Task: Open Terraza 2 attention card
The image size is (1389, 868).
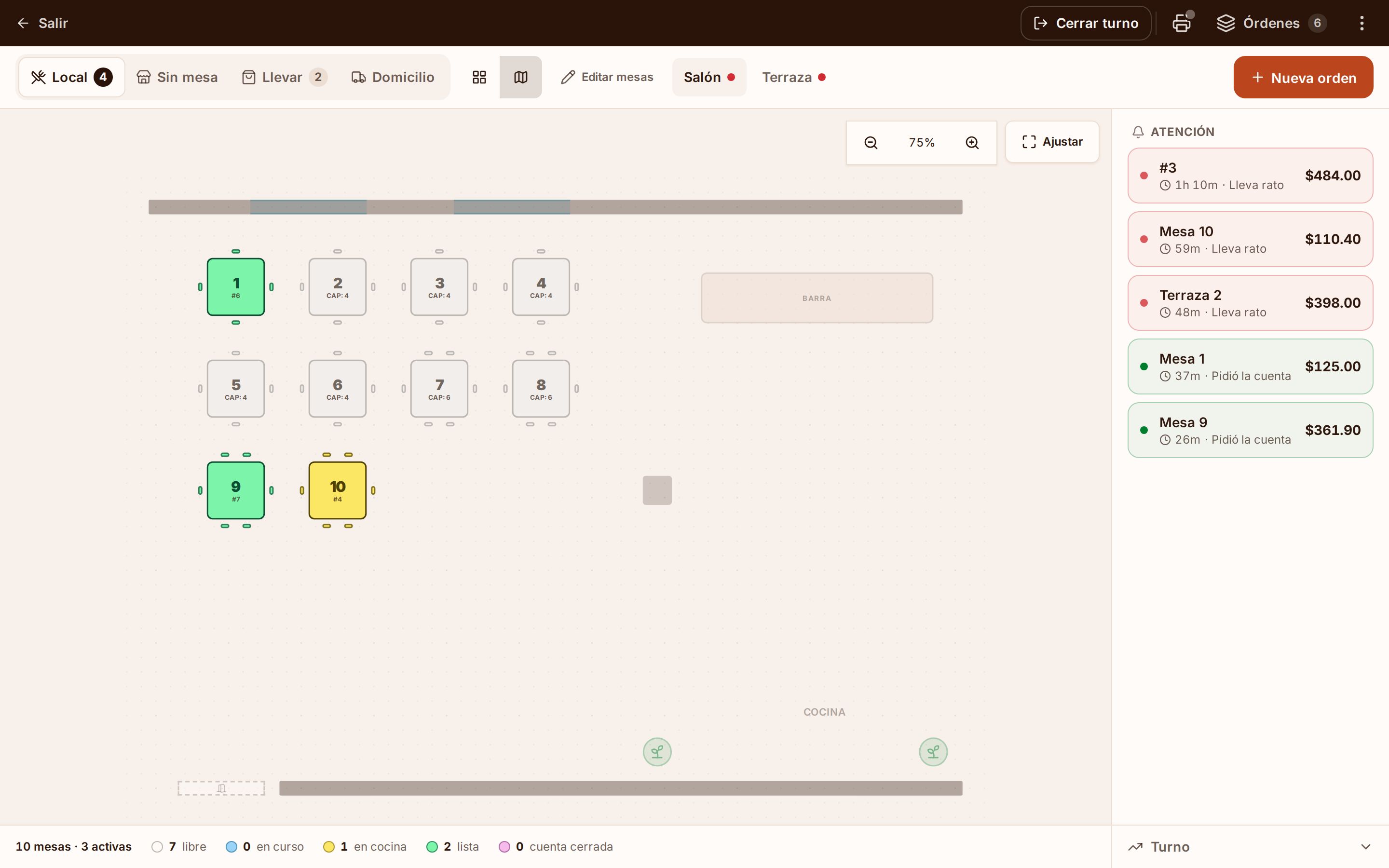Action: [1250, 303]
